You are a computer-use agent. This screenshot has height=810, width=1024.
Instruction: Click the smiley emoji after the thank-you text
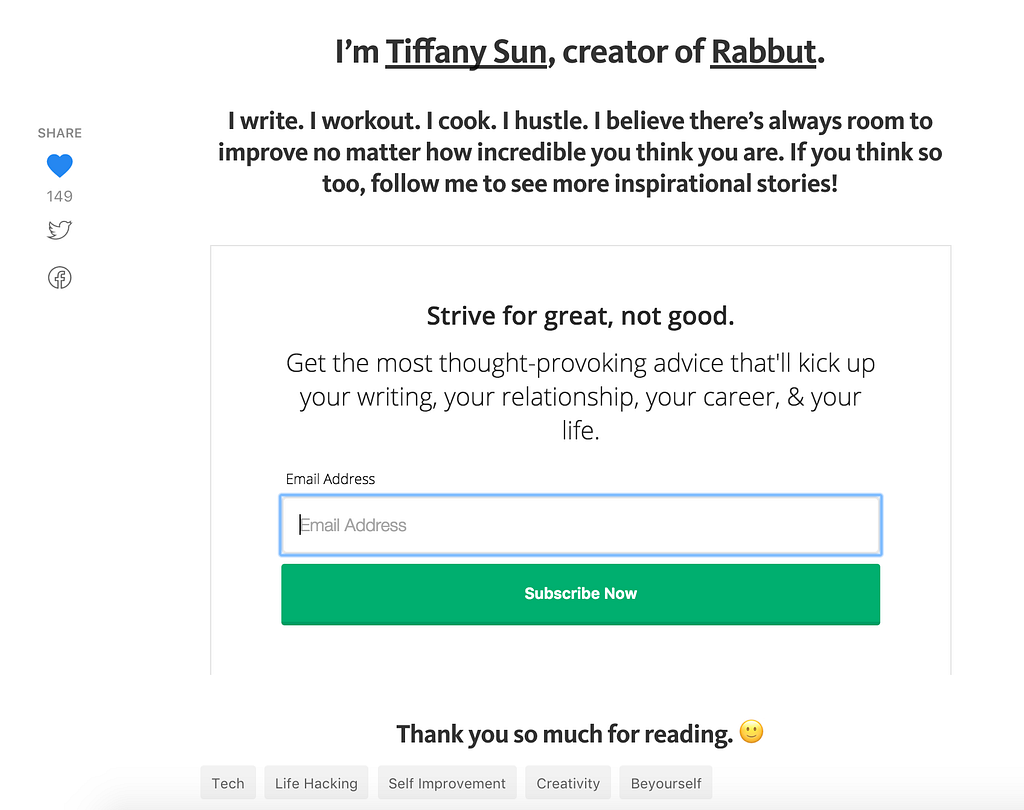(751, 732)
